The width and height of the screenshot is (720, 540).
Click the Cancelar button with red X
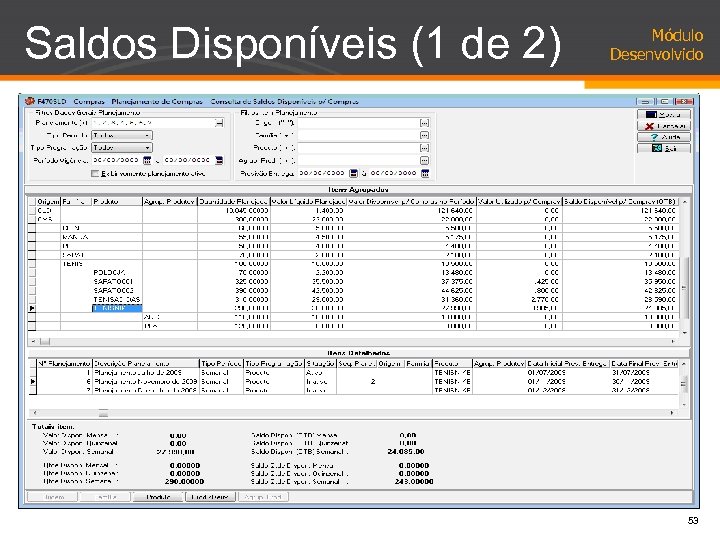664,126
